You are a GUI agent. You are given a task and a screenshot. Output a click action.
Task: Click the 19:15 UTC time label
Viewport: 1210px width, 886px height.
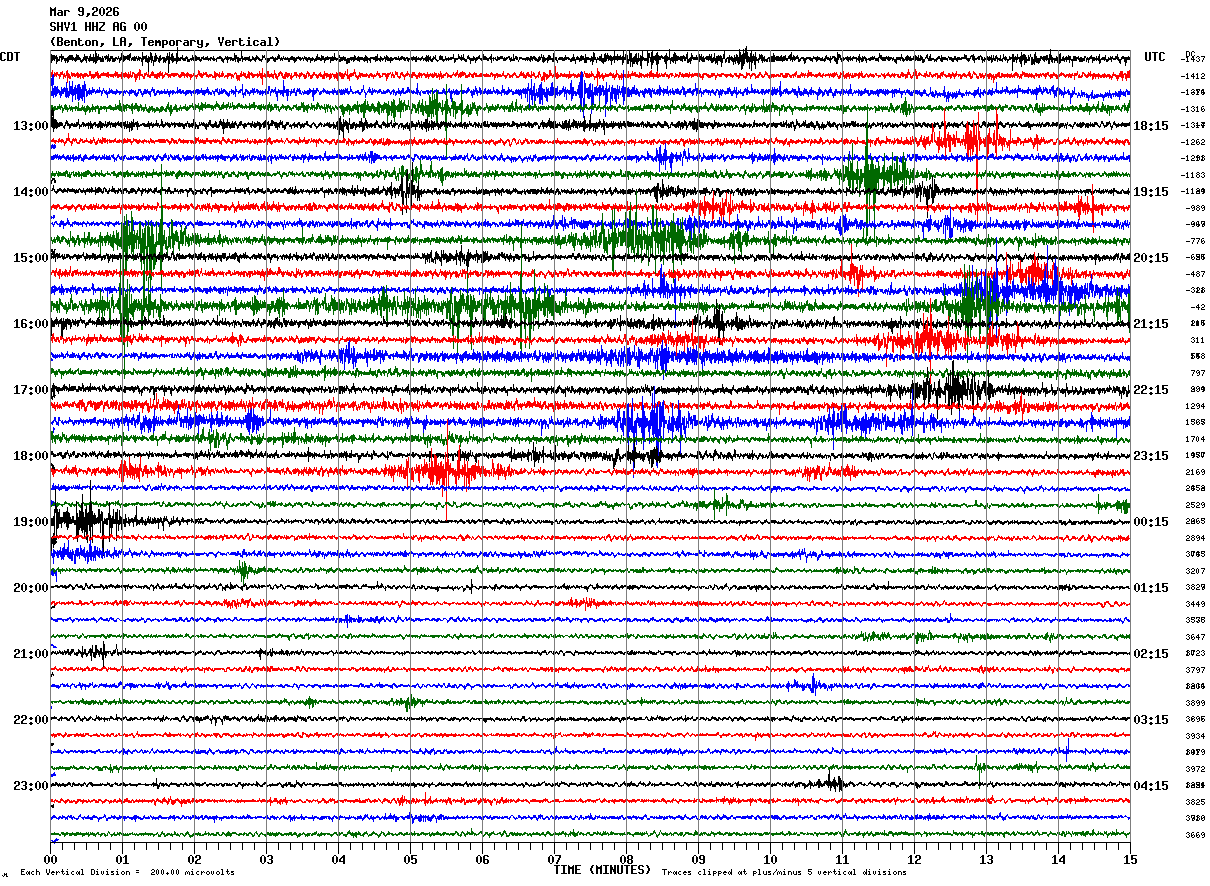(x=1151, y=192)
